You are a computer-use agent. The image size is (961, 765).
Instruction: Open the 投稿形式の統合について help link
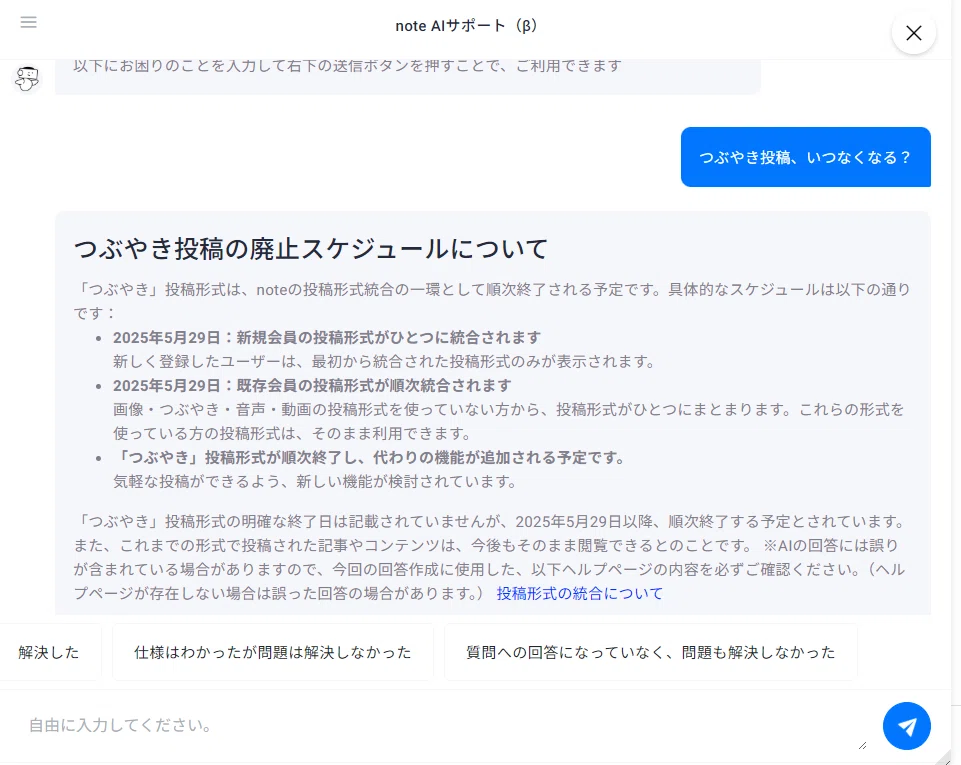coord(579,593)
